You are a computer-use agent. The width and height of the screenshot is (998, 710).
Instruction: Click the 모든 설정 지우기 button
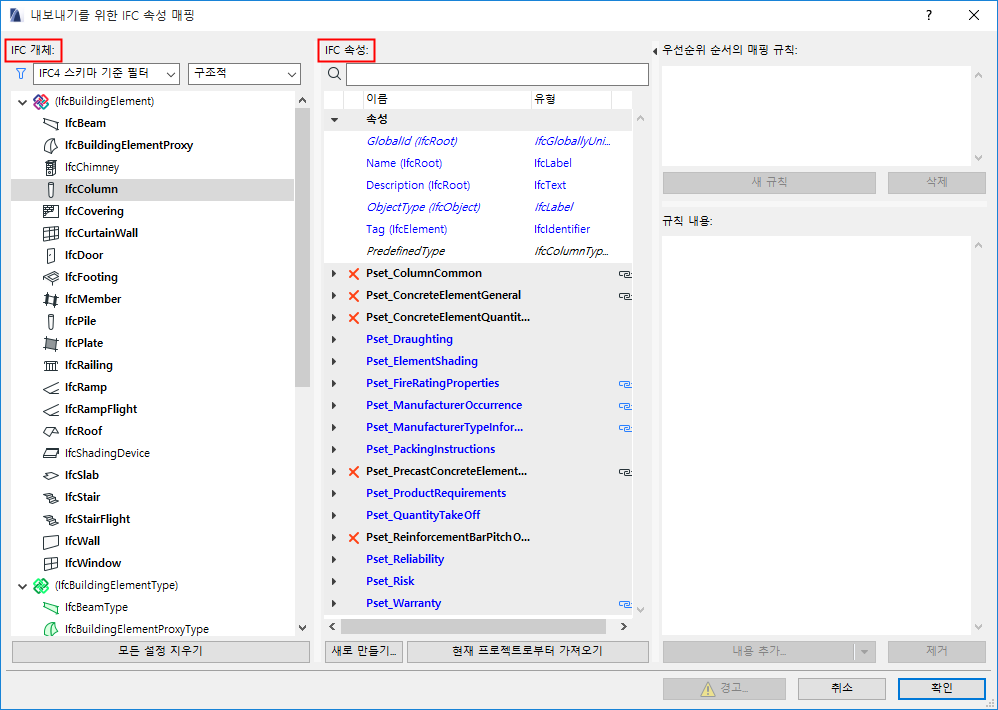[x=160, y=651]
